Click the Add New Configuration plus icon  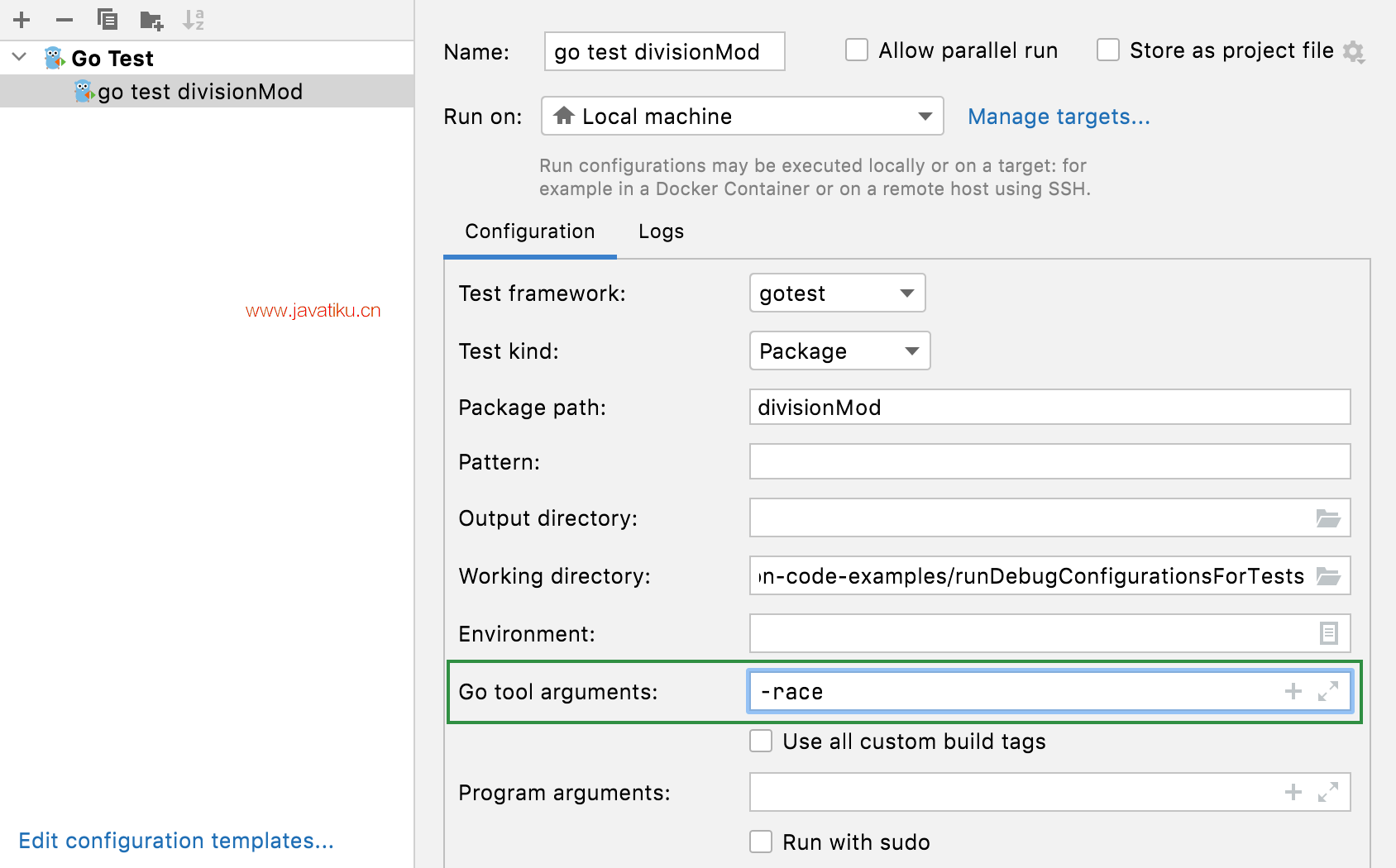22,20
